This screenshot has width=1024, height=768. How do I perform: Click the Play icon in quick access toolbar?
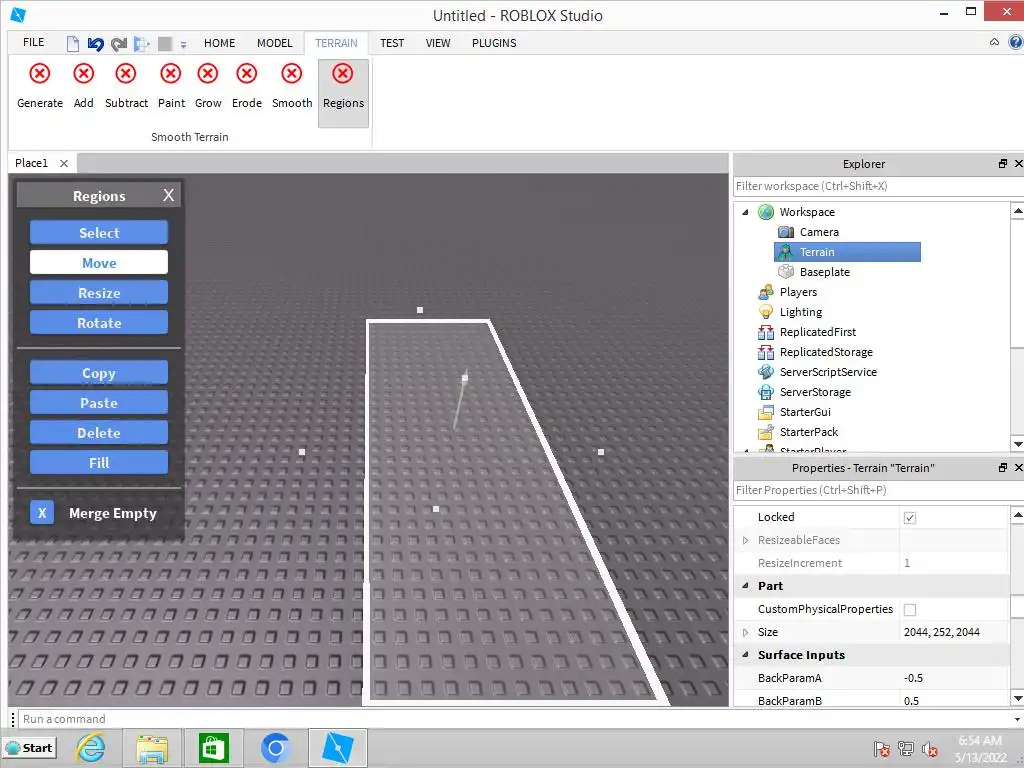[141, 44]
